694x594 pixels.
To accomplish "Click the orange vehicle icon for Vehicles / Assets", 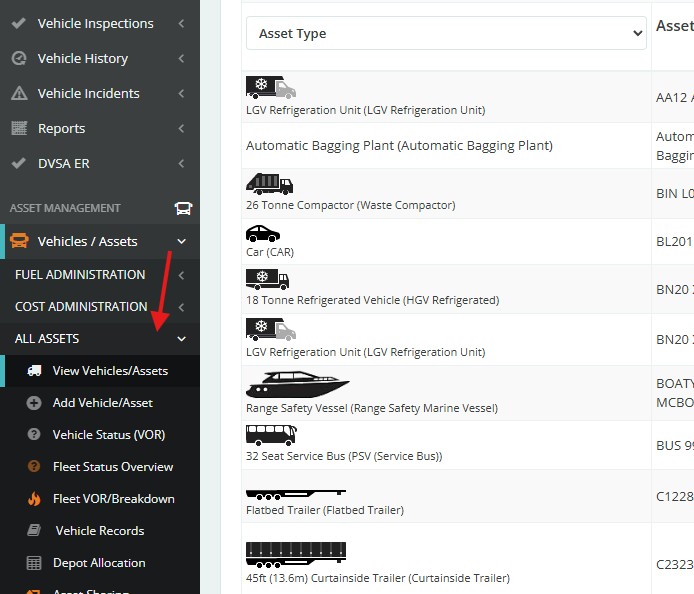I will pos(19,241).
